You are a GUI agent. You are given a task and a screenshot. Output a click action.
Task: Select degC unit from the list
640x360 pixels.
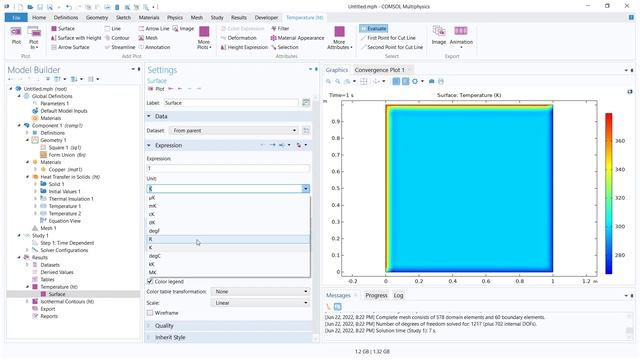tap(229, 256)
